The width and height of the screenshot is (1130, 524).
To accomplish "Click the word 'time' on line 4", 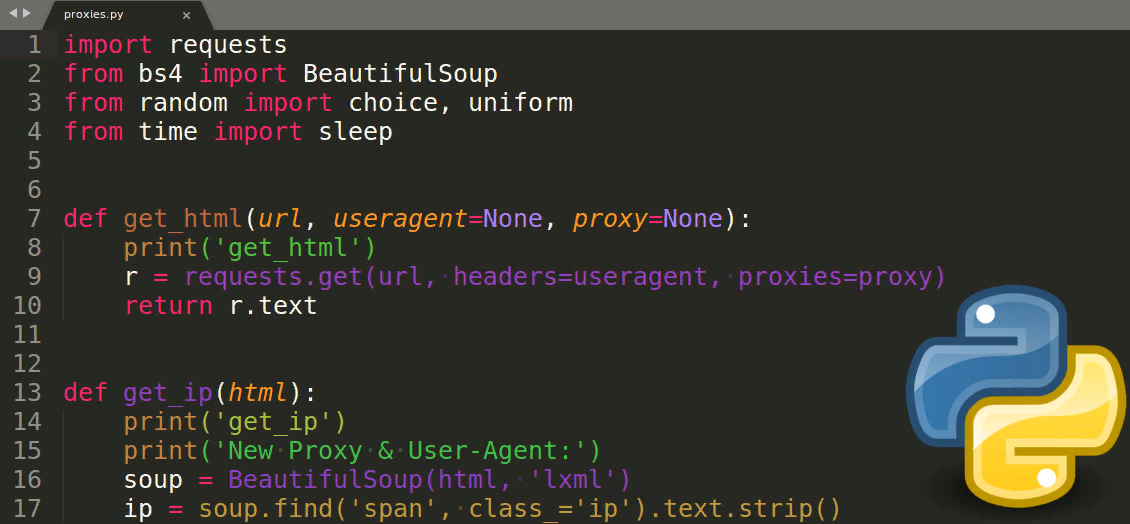I will [168, 132].
